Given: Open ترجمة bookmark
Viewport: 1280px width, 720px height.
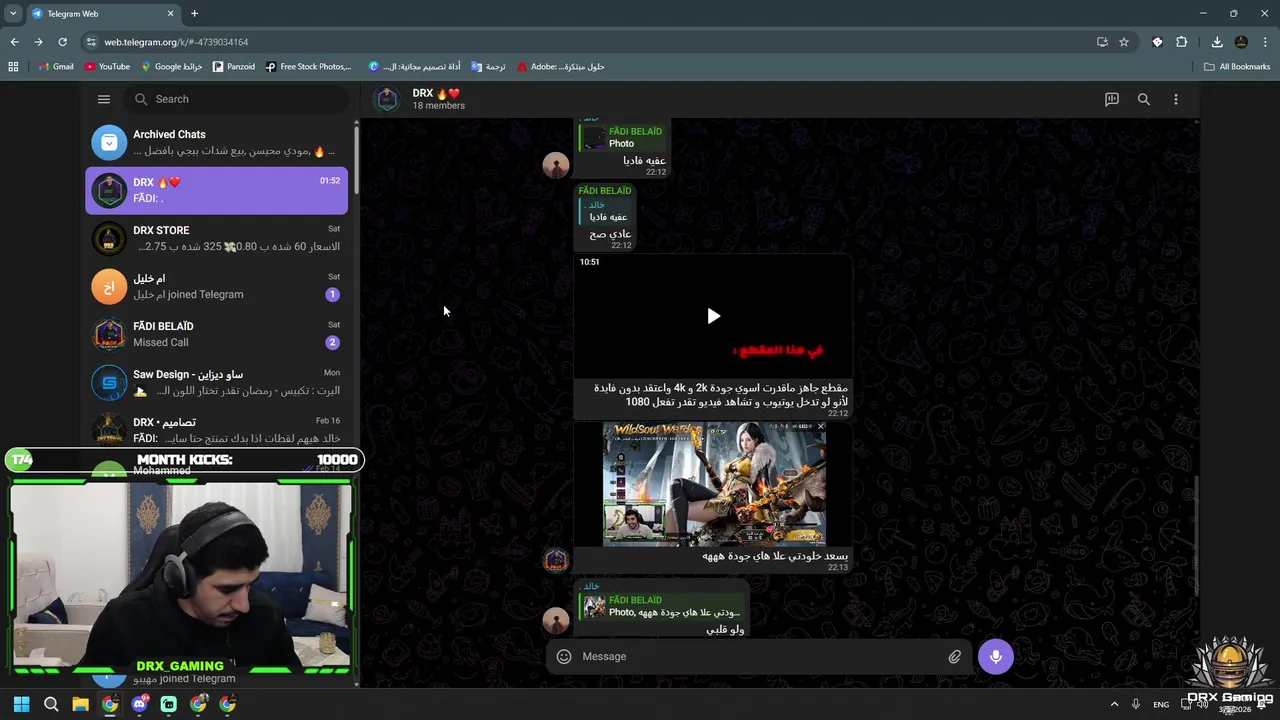Looking at the screenshot, I should point(488,67).
